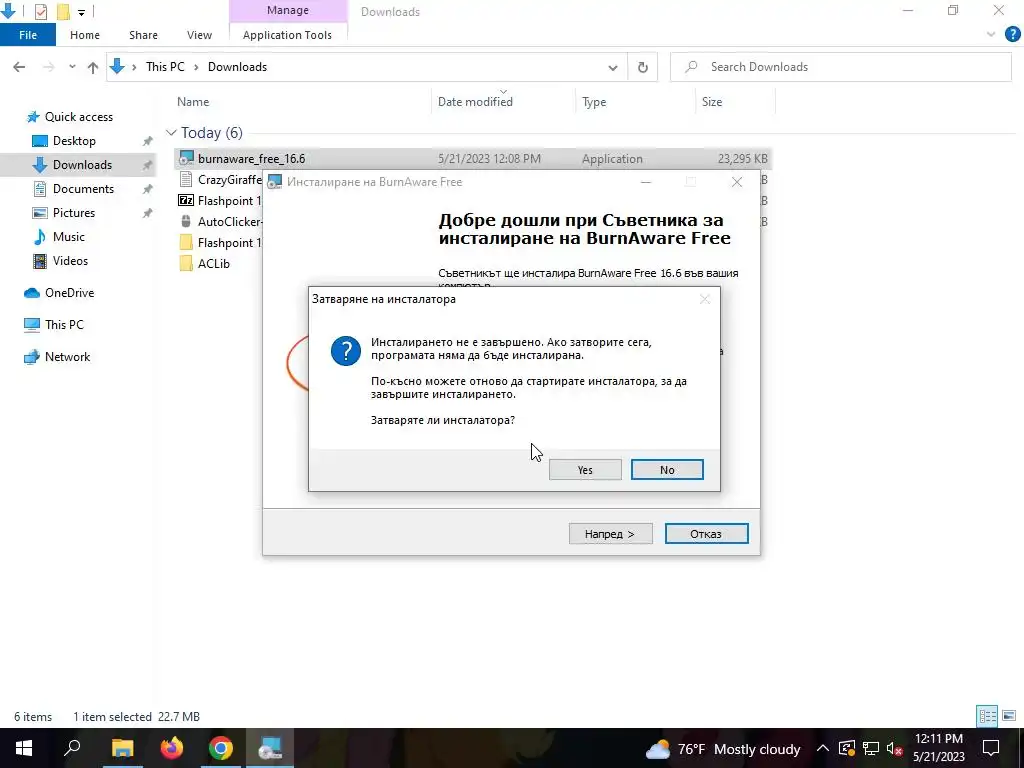Select the ACLib folder
1024x768 pixels.
(214, 264)
